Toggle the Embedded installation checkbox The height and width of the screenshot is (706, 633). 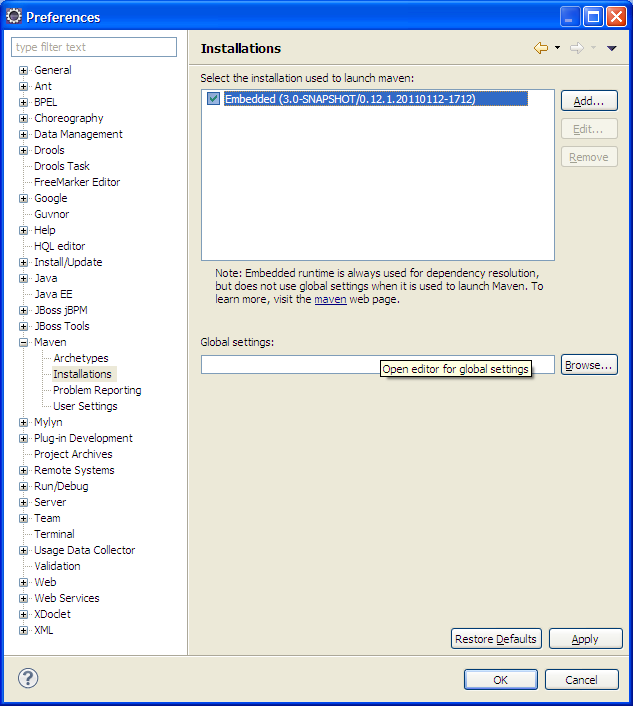pos(213,99)
